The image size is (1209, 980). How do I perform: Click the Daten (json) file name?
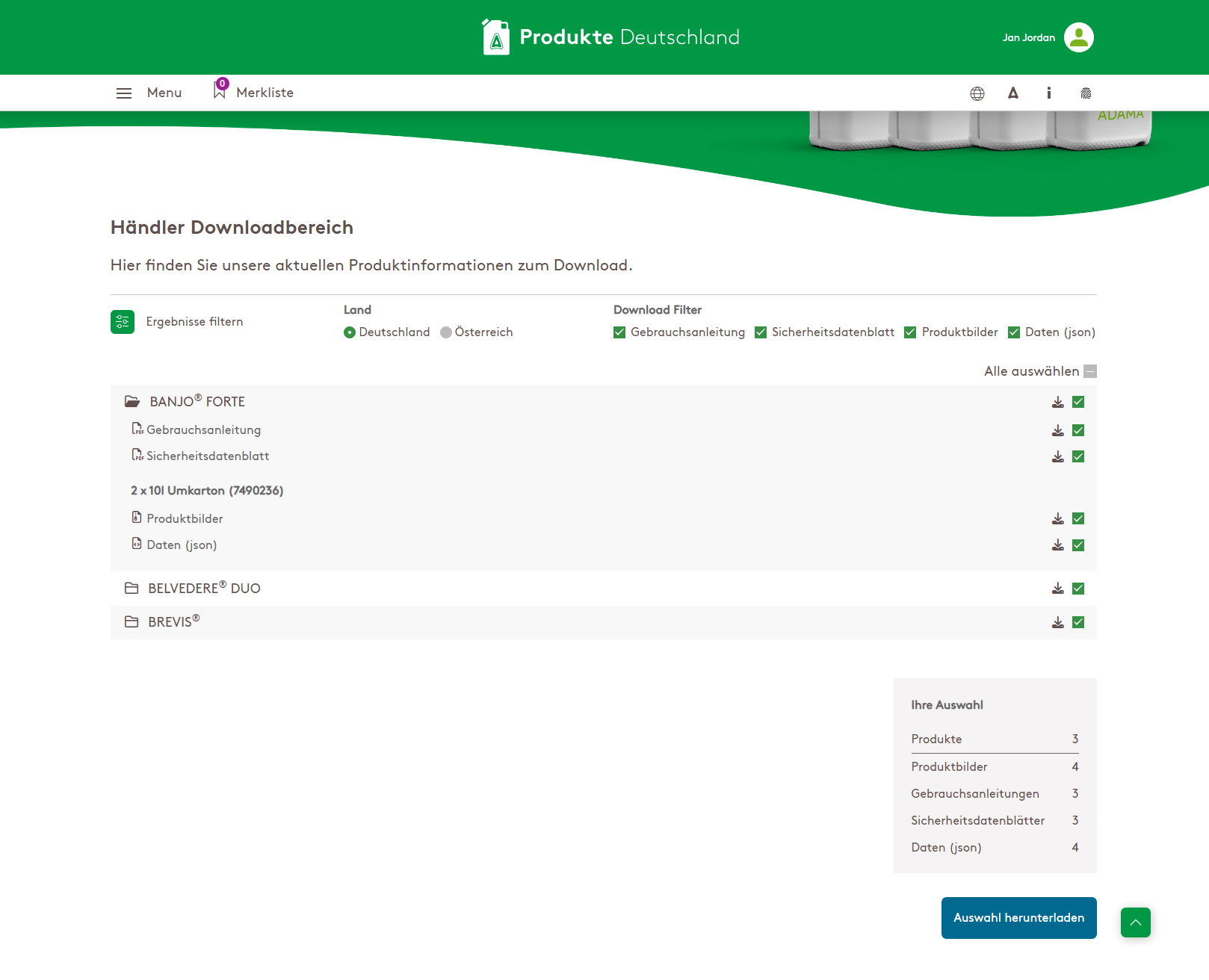pyautogui.click(x=182, y=545)
